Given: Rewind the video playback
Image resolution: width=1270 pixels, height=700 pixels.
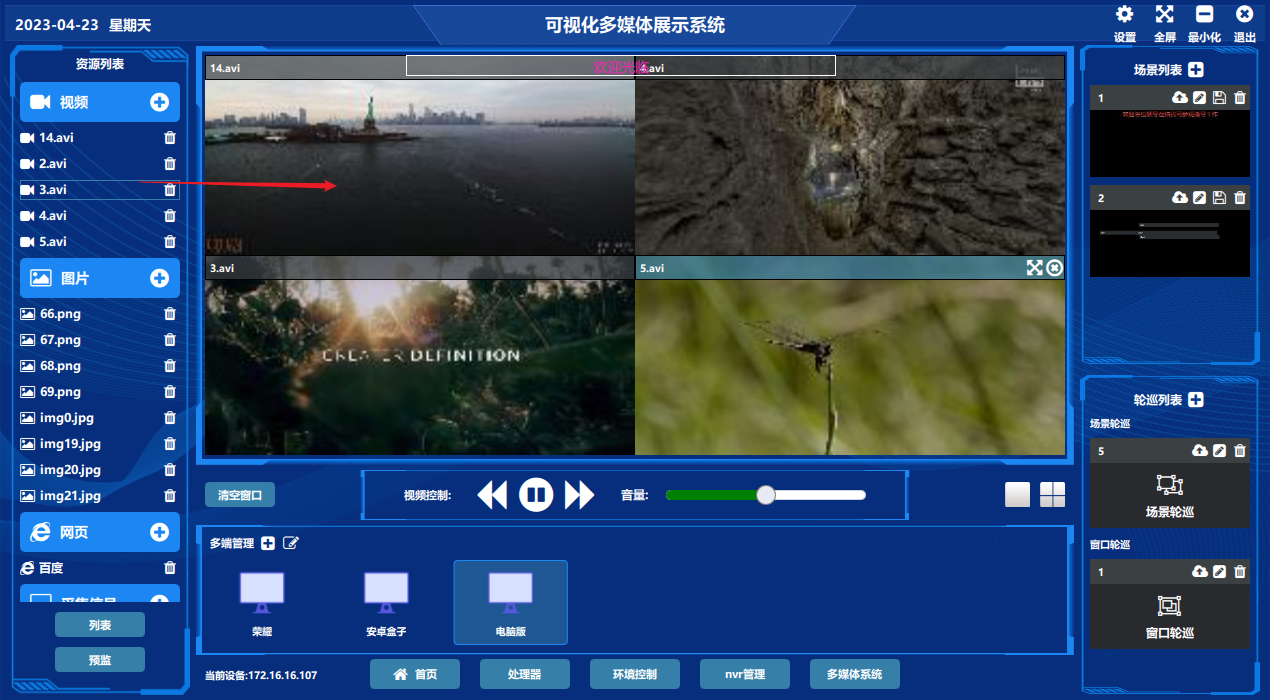Looking at the screenshot, I should tap(492, 495).
